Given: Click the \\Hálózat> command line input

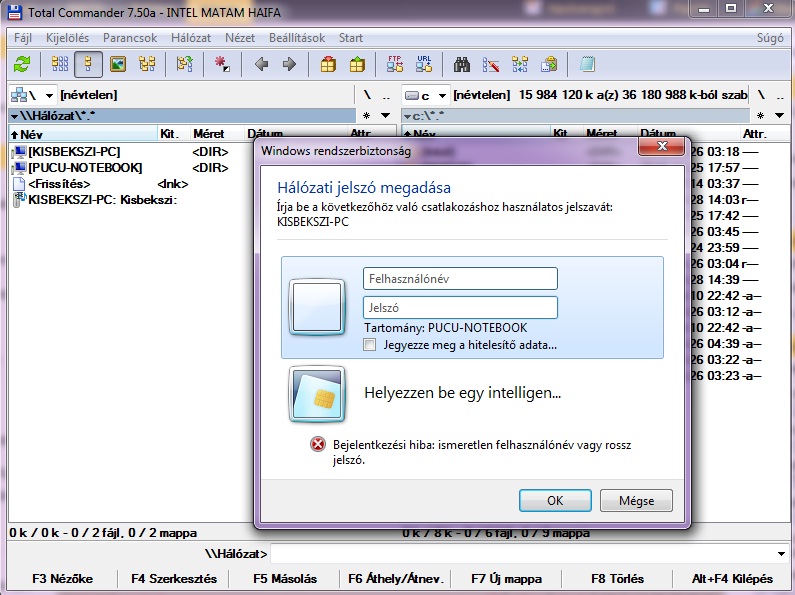Looking at the screenshot, I should tap(522, 554).
